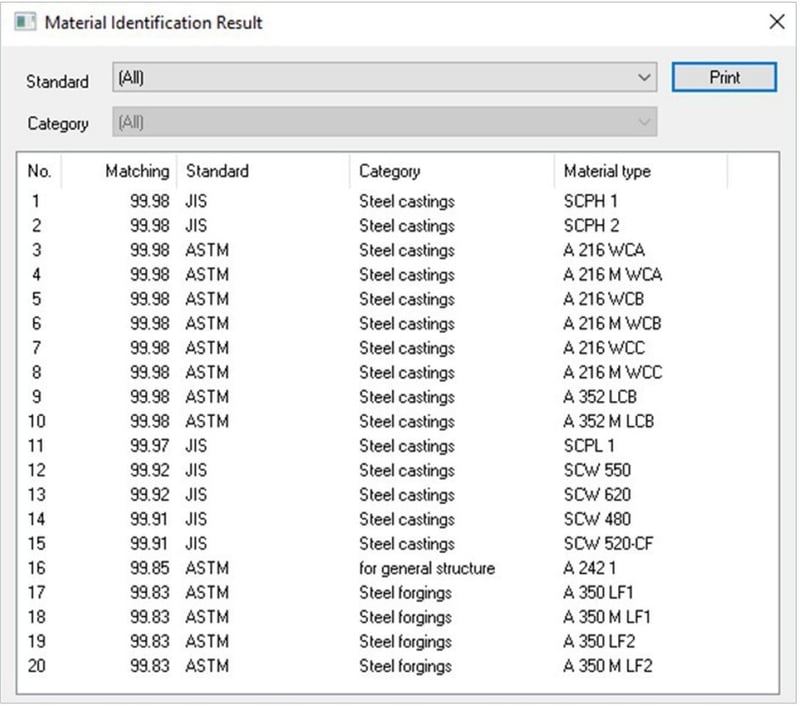Viewport: 800px width, 710px height.
Task: Select the SCPH 2 result row
Action: (590, 226)
